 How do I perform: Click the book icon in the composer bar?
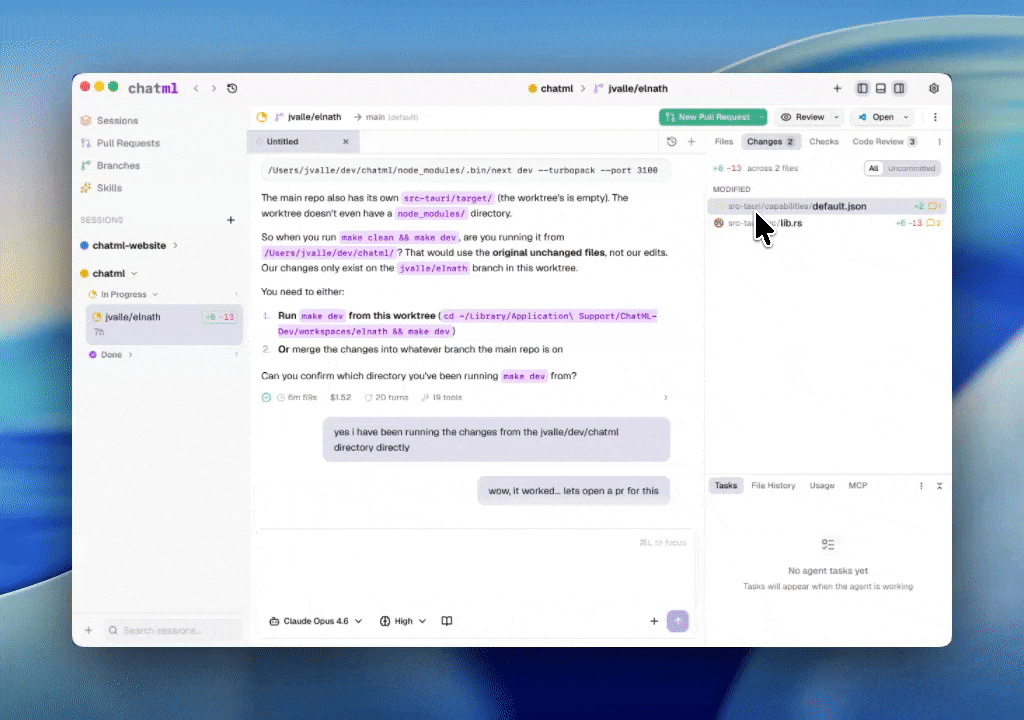pyautogui.click(x=447, y=621)
